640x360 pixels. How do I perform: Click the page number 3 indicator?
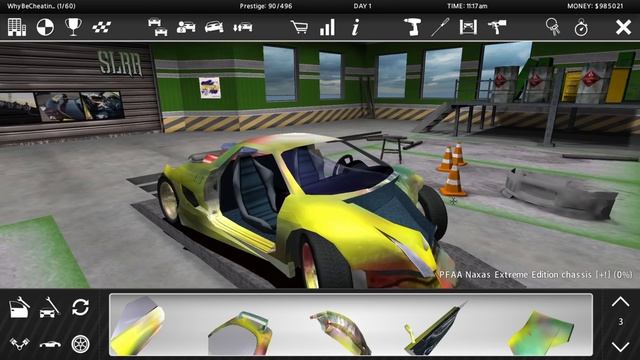click(620, 322)
